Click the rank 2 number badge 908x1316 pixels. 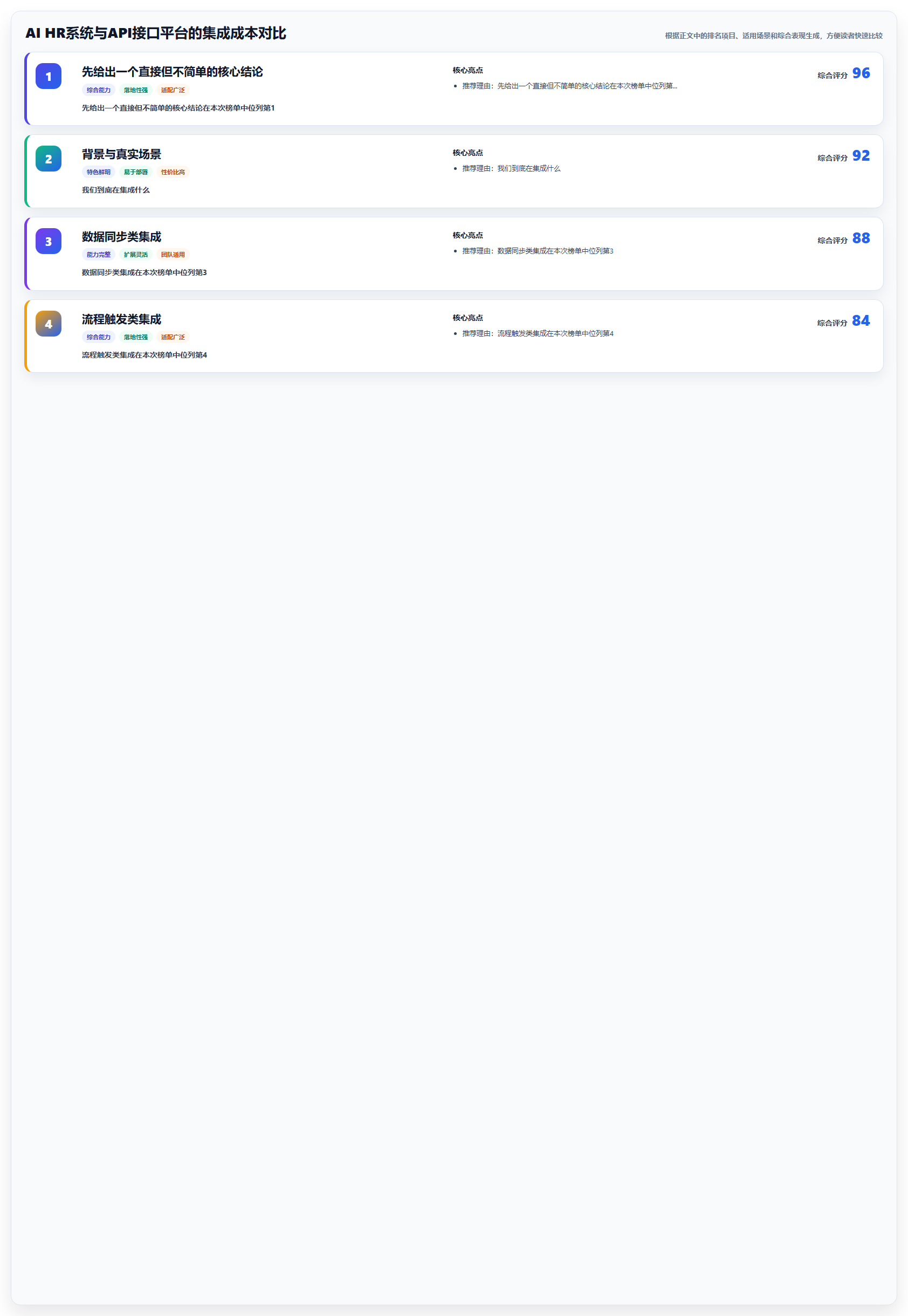pos(49,159)
